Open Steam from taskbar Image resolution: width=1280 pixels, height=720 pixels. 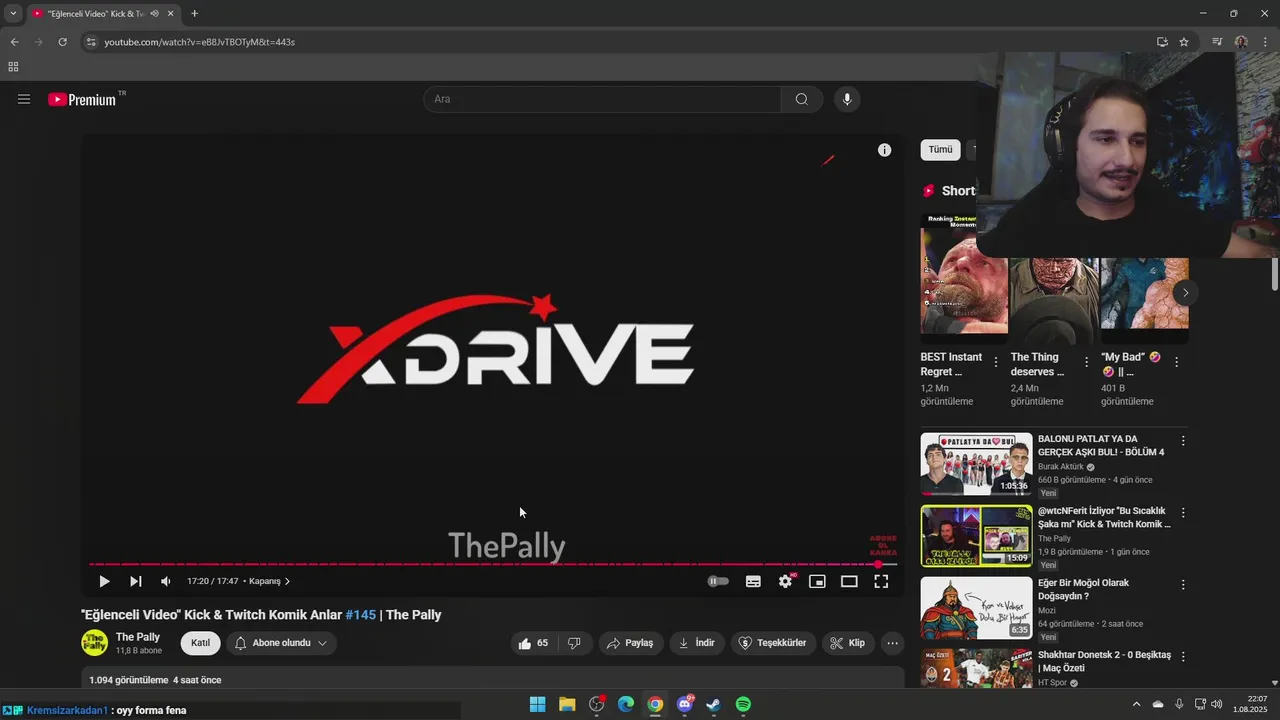[x=713, y=704]
